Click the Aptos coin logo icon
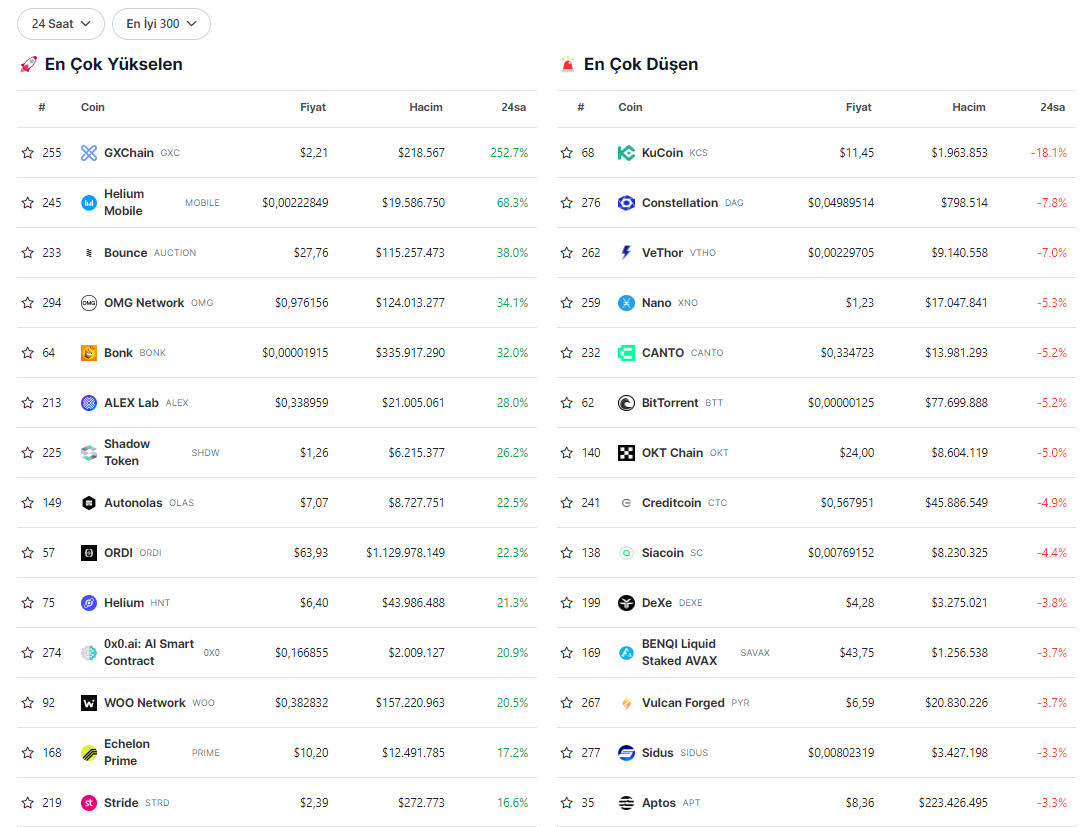The height and width of the screenshot is (827, 1082). 626,803
